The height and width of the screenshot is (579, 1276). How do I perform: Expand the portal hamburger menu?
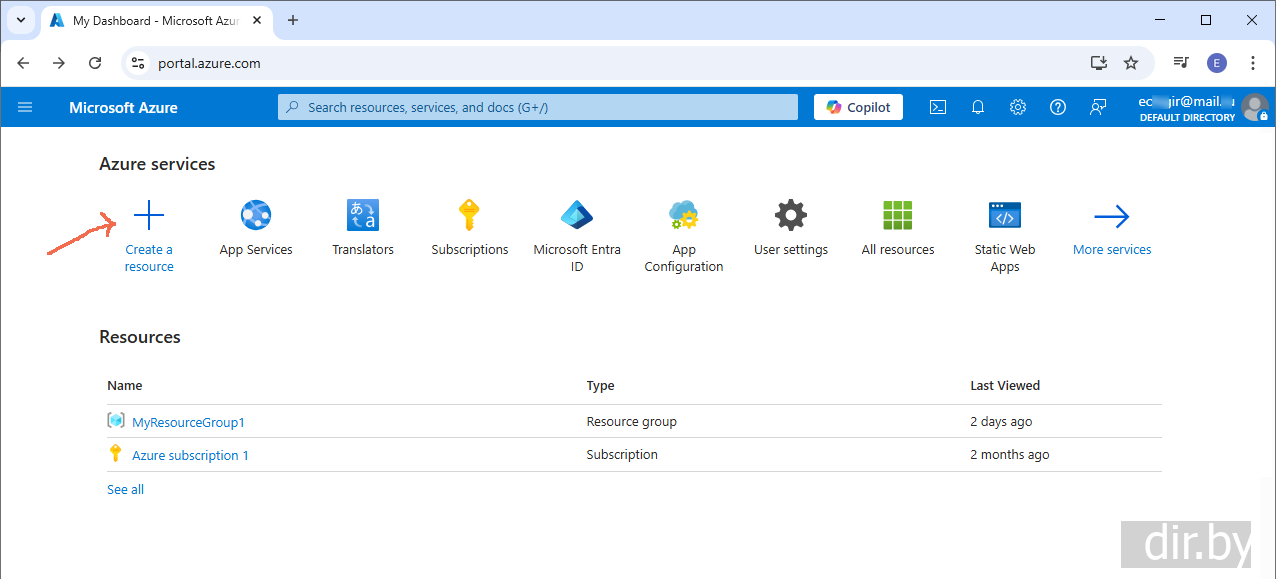click(x=25, y=107)
